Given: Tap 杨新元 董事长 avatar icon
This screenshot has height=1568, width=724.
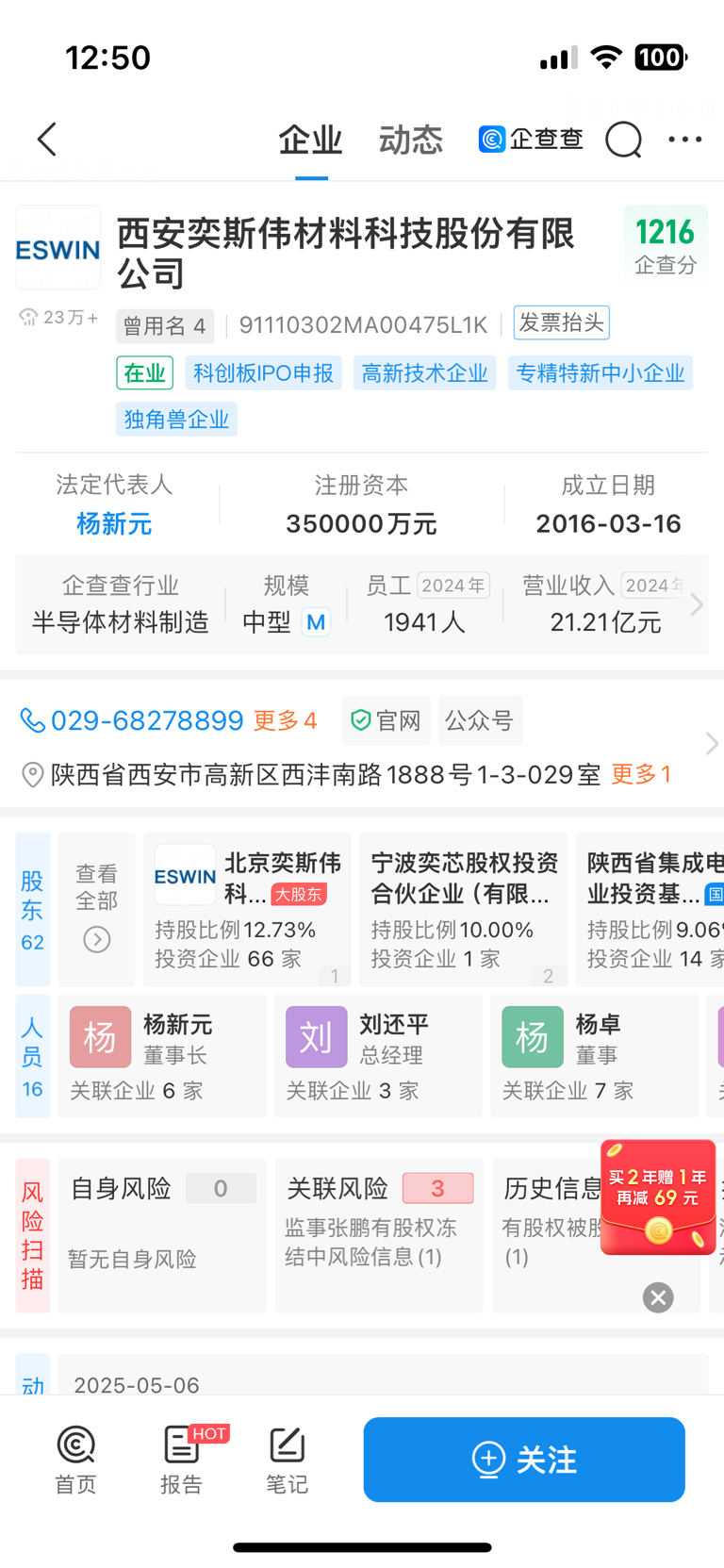Looking at the screenshot, I should 100,1037.
